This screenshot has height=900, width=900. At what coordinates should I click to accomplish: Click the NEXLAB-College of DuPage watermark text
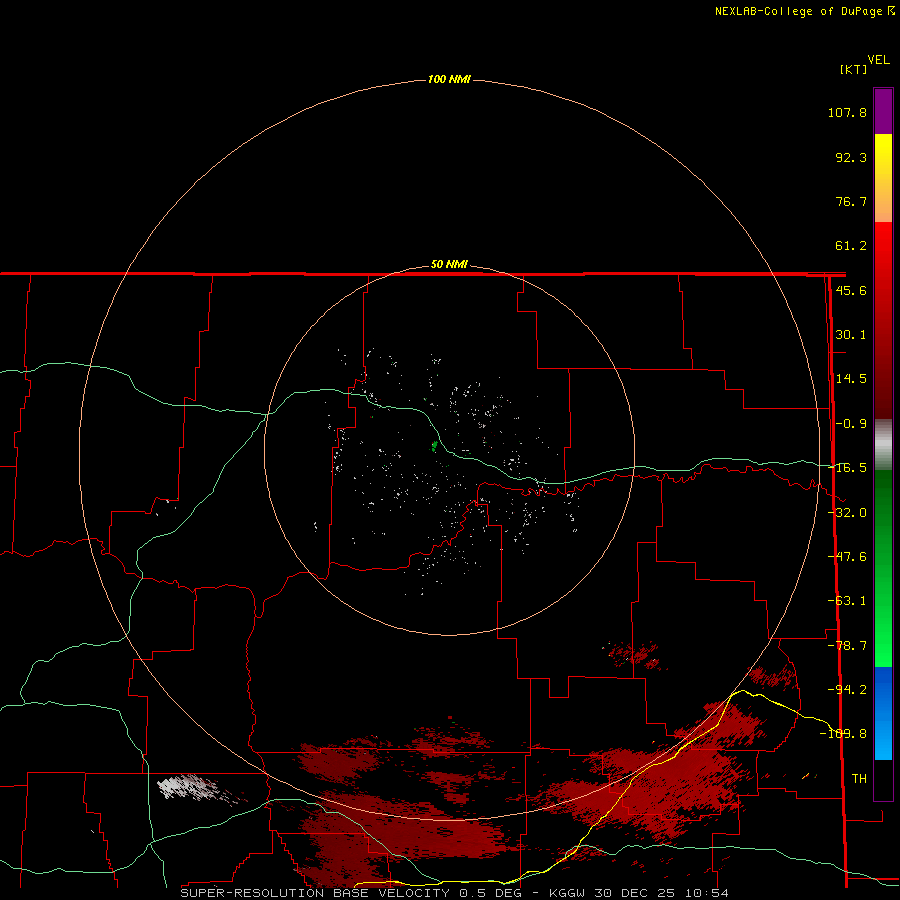pos(799,11)
